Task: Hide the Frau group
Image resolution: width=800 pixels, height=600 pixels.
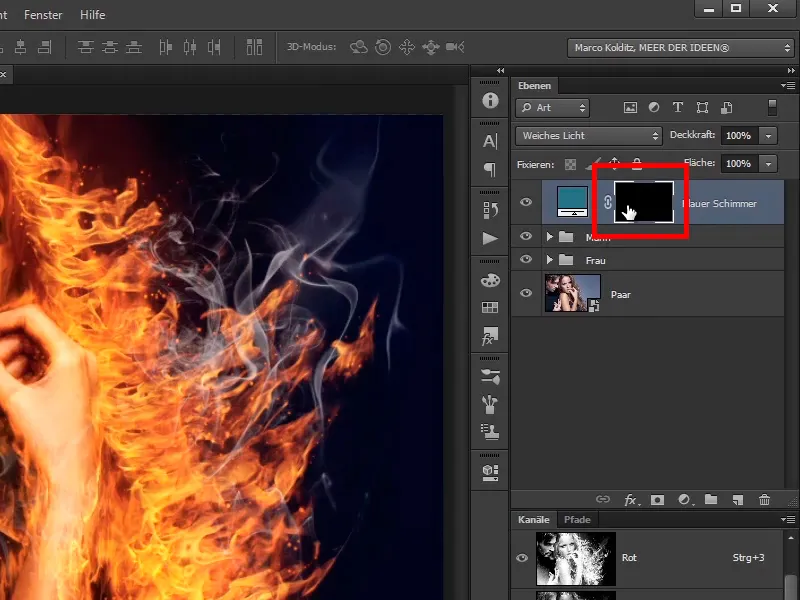Action: [526, 259]
